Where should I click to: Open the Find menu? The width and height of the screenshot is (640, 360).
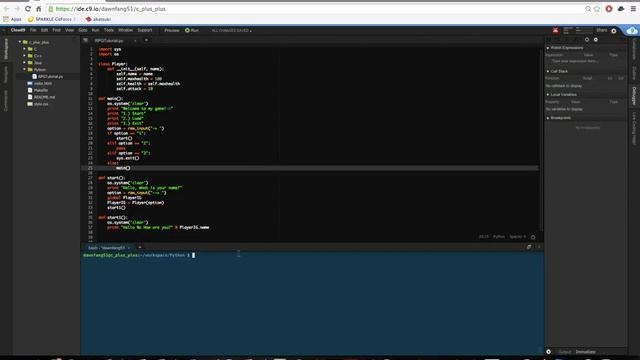pos(56,30)
